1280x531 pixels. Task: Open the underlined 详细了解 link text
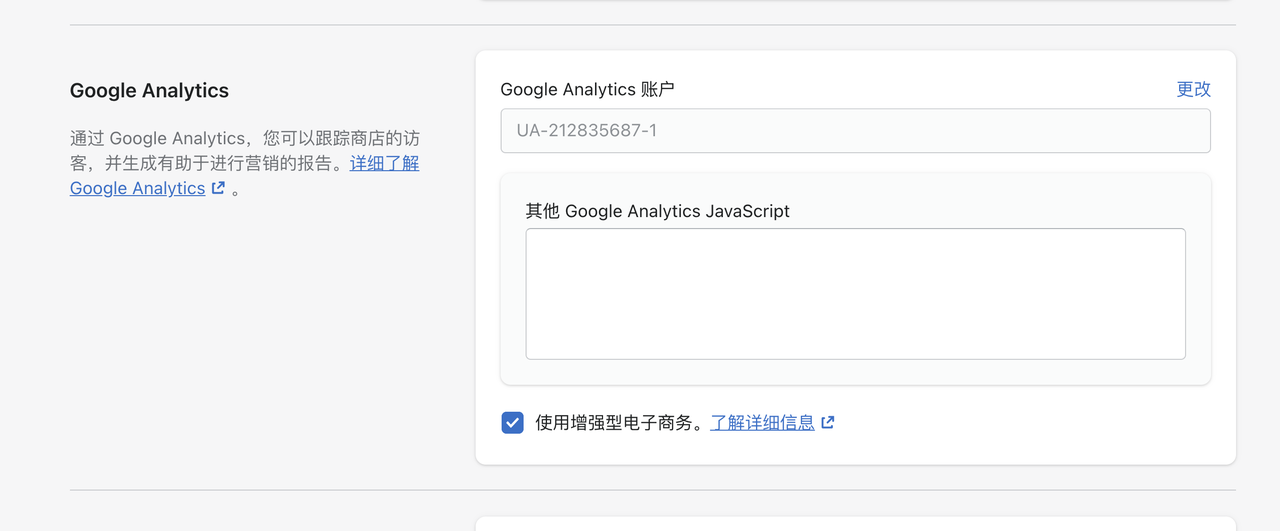coord(384,163)
